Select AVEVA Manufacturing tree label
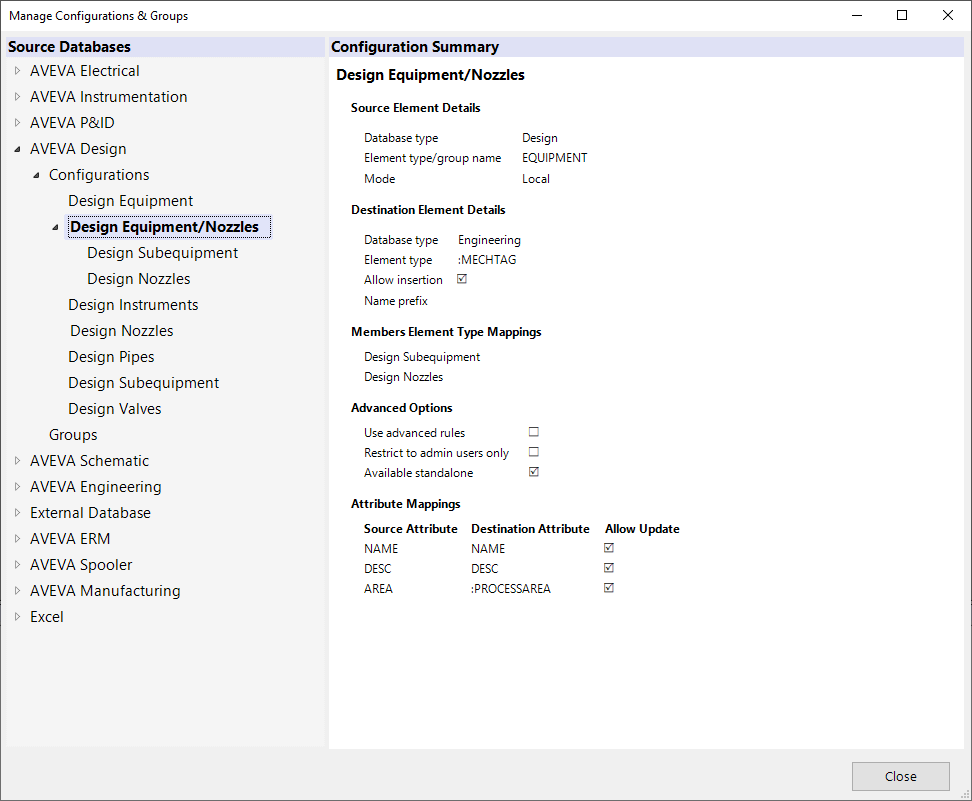Screen dimensions: 972x801 [x=105, y=591]
